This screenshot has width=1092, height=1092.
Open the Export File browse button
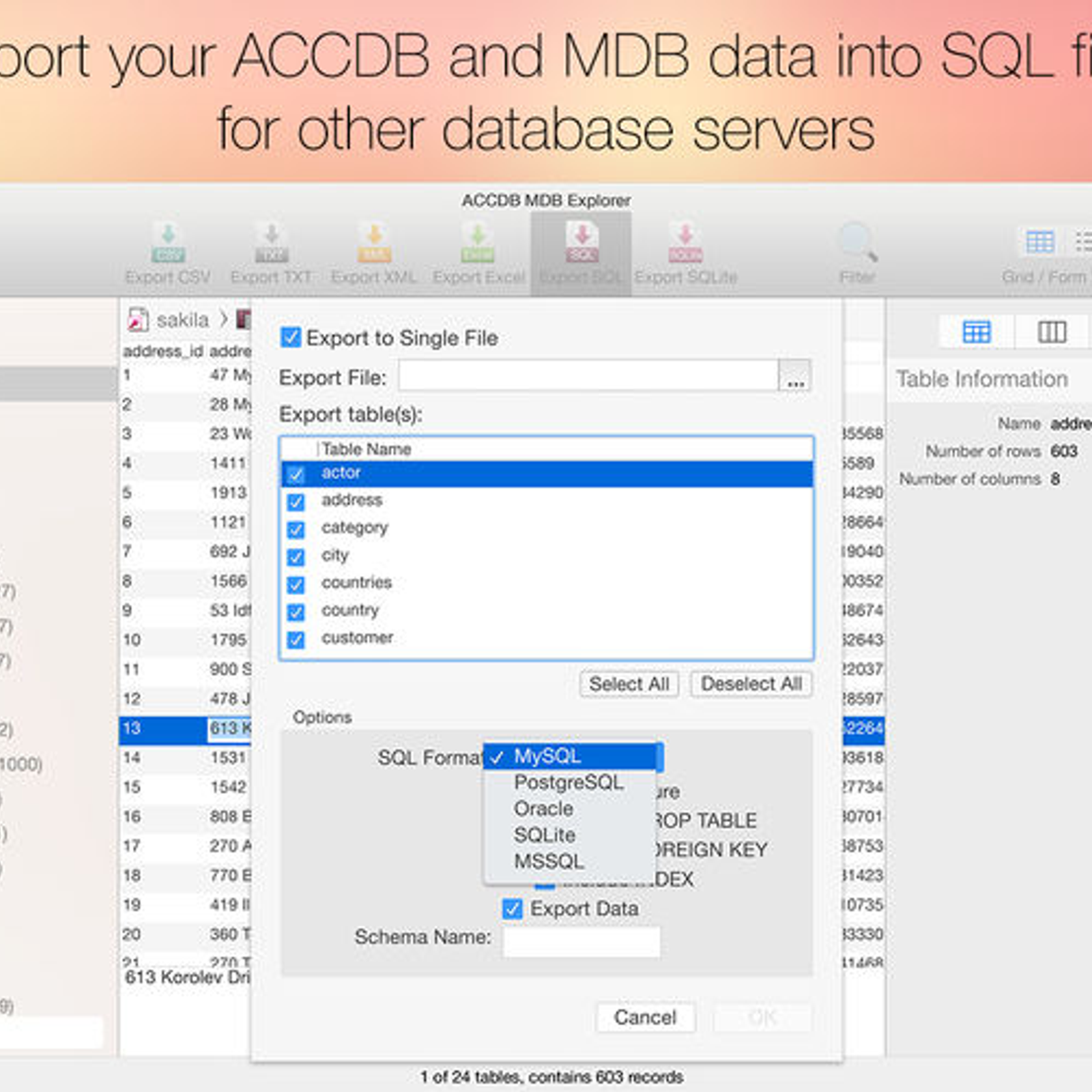(794, 377)
